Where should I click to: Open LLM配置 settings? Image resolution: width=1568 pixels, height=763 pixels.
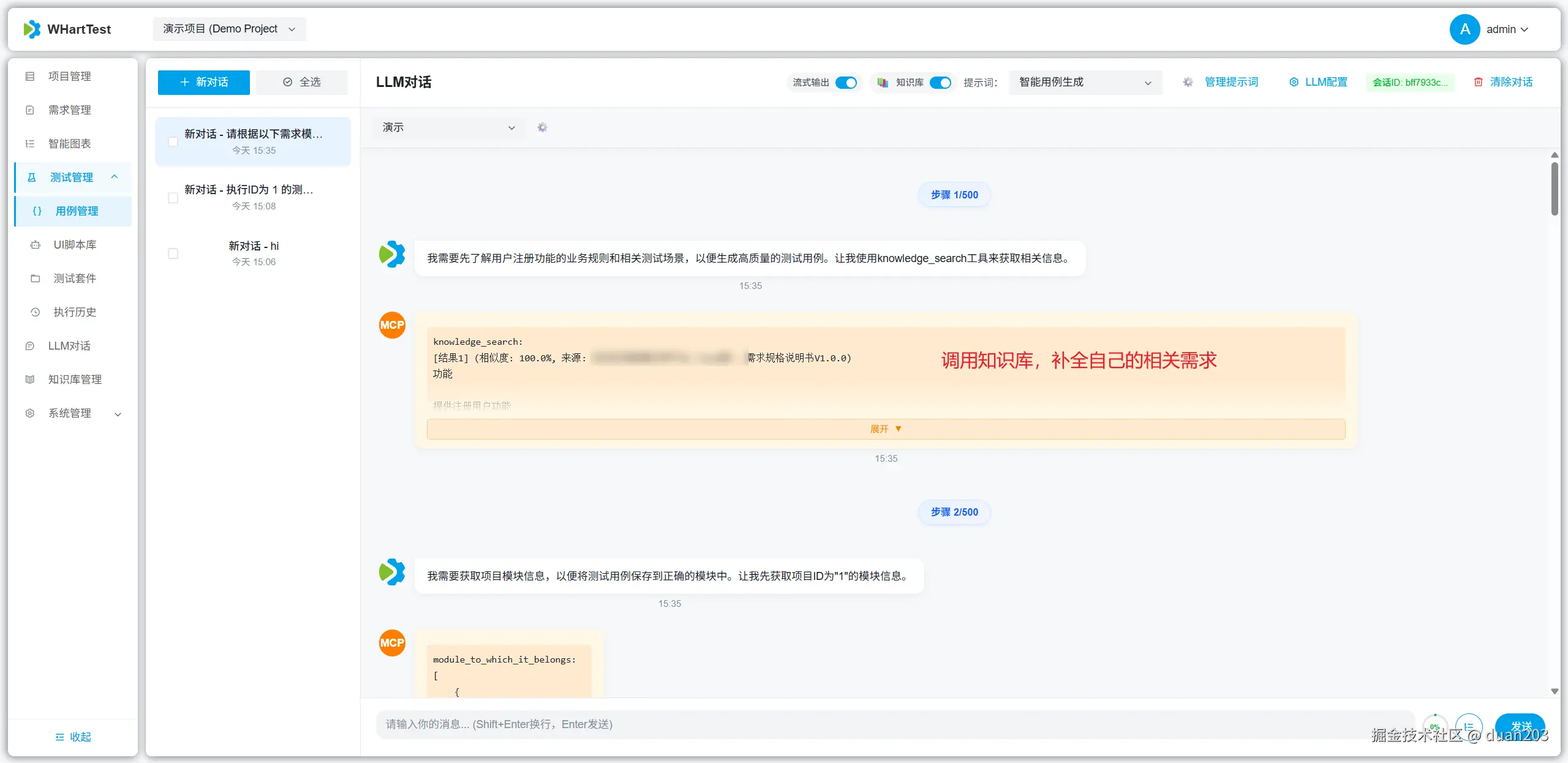click(x=1318, y=81)
